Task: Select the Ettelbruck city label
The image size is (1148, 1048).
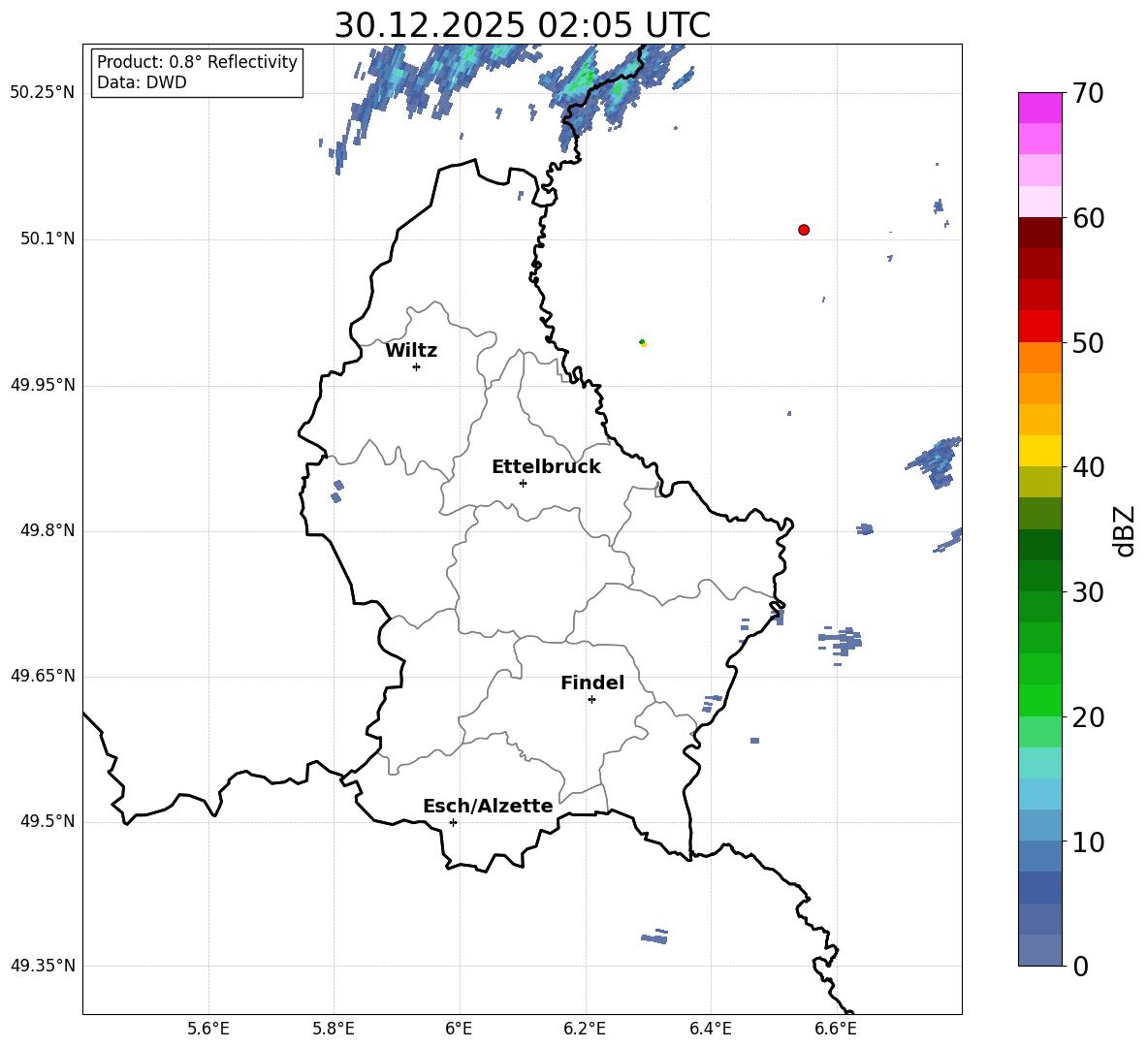Action: click(546, 467)
